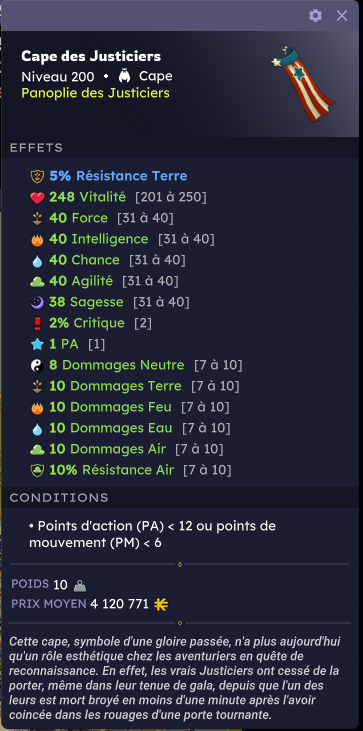Viewport: 363px width, 731px height.
Task: Click the weight icon beside Poids
Action: pyautogui.click(x=80, y=585)
